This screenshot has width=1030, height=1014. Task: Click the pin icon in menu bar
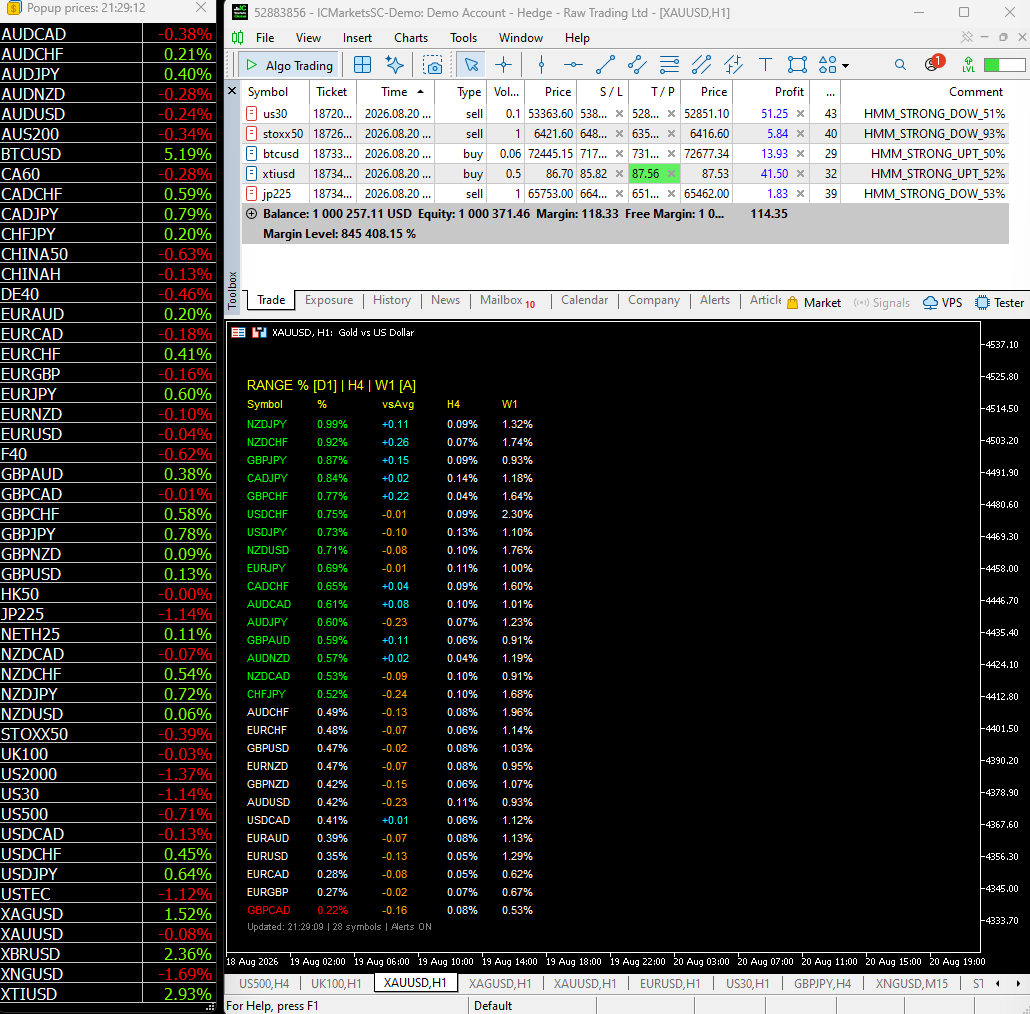point(966,37)
